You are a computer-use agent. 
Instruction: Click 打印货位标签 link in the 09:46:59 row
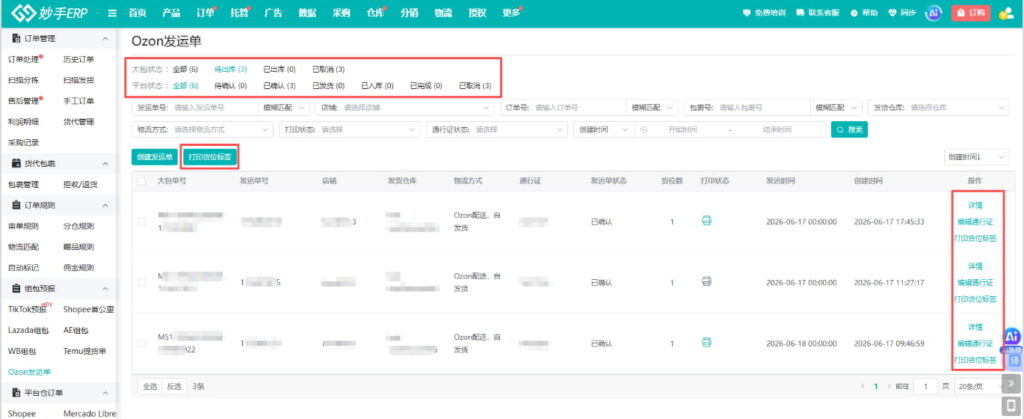click(975, 360)
